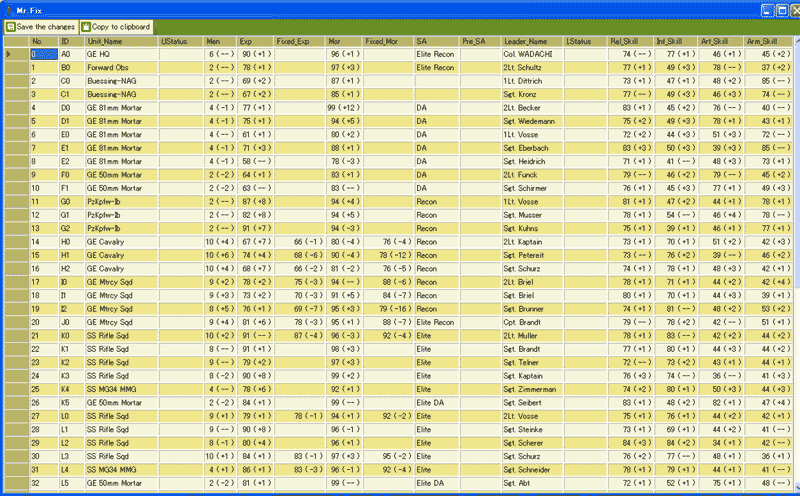
Task: Select the 'Cpt. Brandt' leader cell
Action: tap(533, 323)
